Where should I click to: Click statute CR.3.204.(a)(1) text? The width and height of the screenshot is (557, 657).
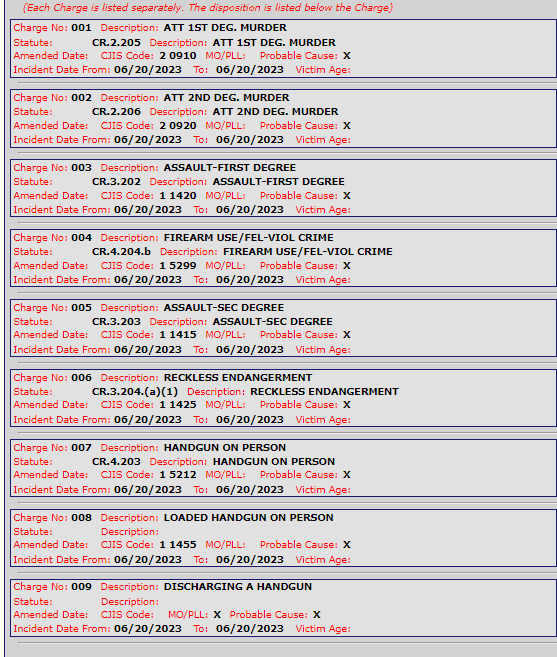(135, 392)
